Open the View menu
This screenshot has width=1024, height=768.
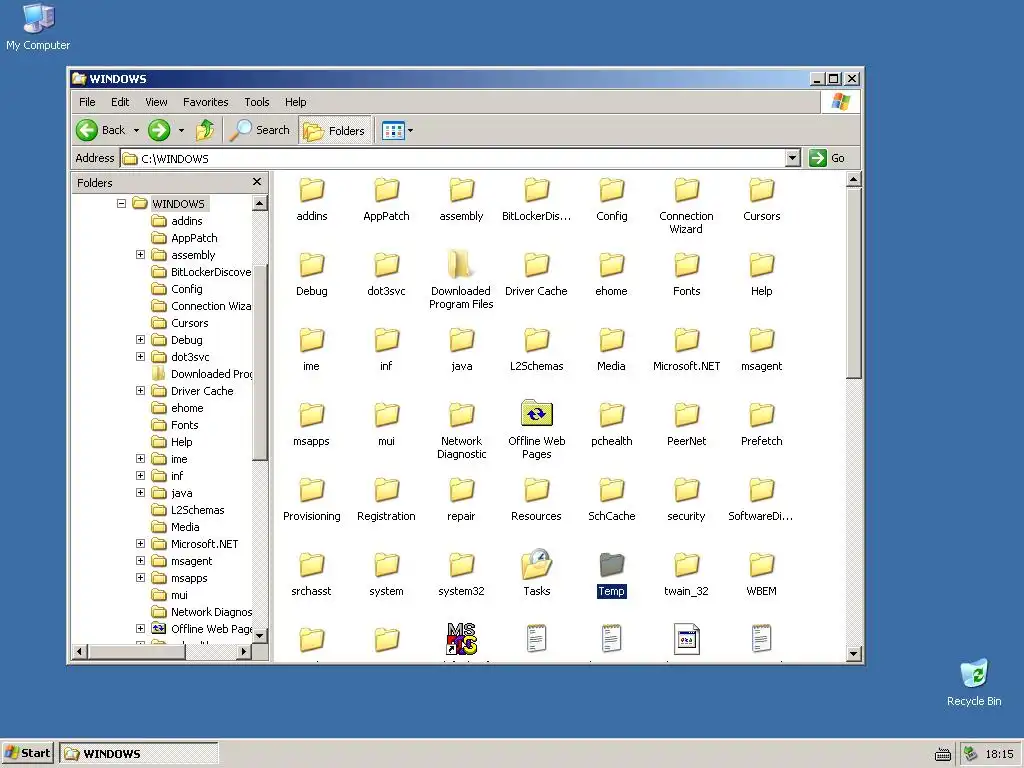pyautogui.click(x=156, y=102)
